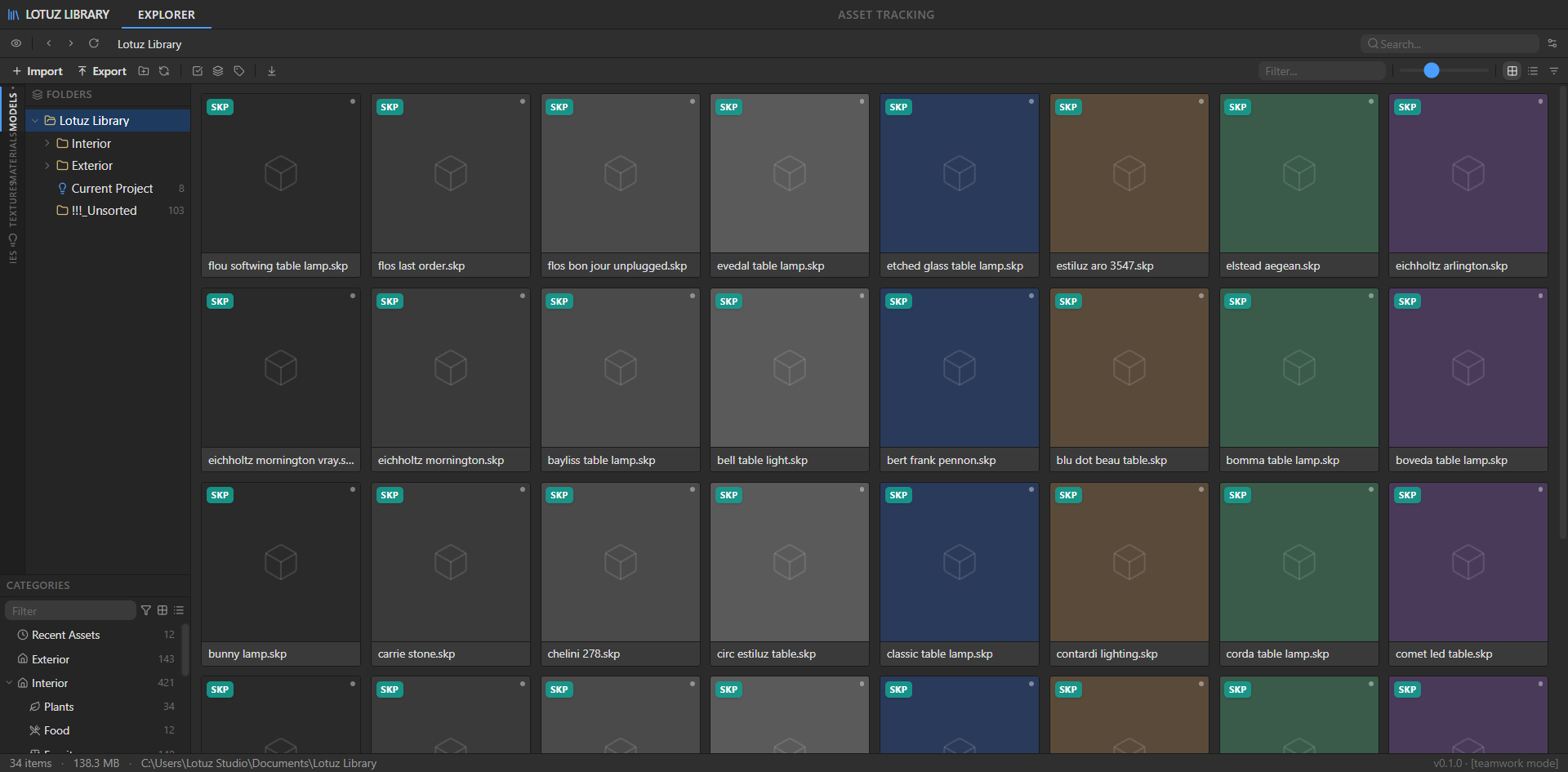Adjust the thumbnail size slider
Screen dimensions: 1568x772
click(1432, 71)
